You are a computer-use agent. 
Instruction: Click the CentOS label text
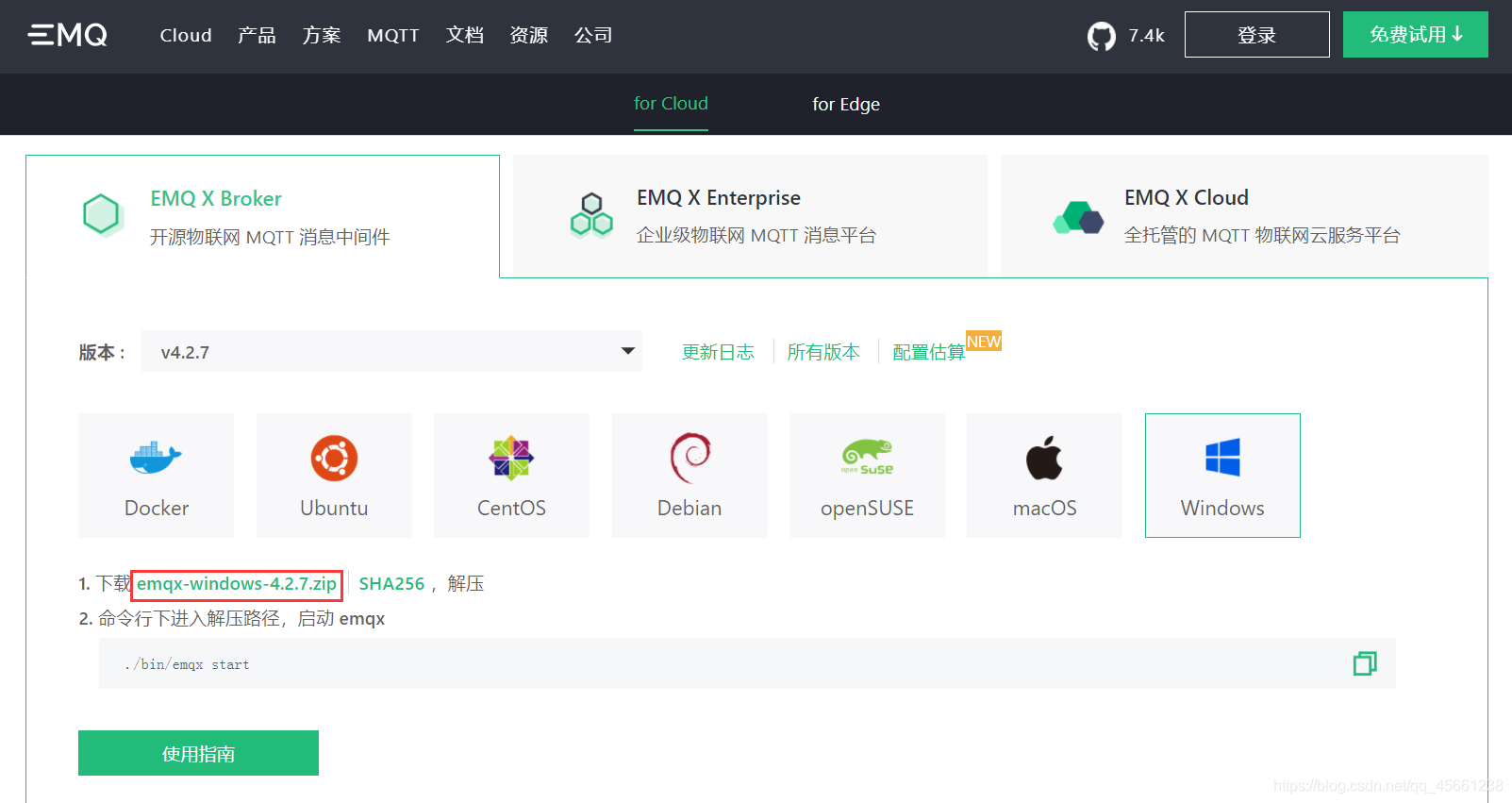pos(511,508)
